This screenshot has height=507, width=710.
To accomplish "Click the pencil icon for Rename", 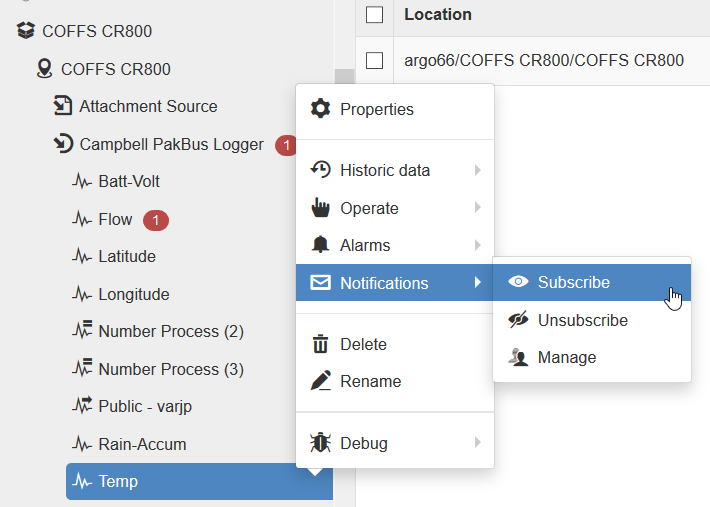I will [x=321, y=381].
